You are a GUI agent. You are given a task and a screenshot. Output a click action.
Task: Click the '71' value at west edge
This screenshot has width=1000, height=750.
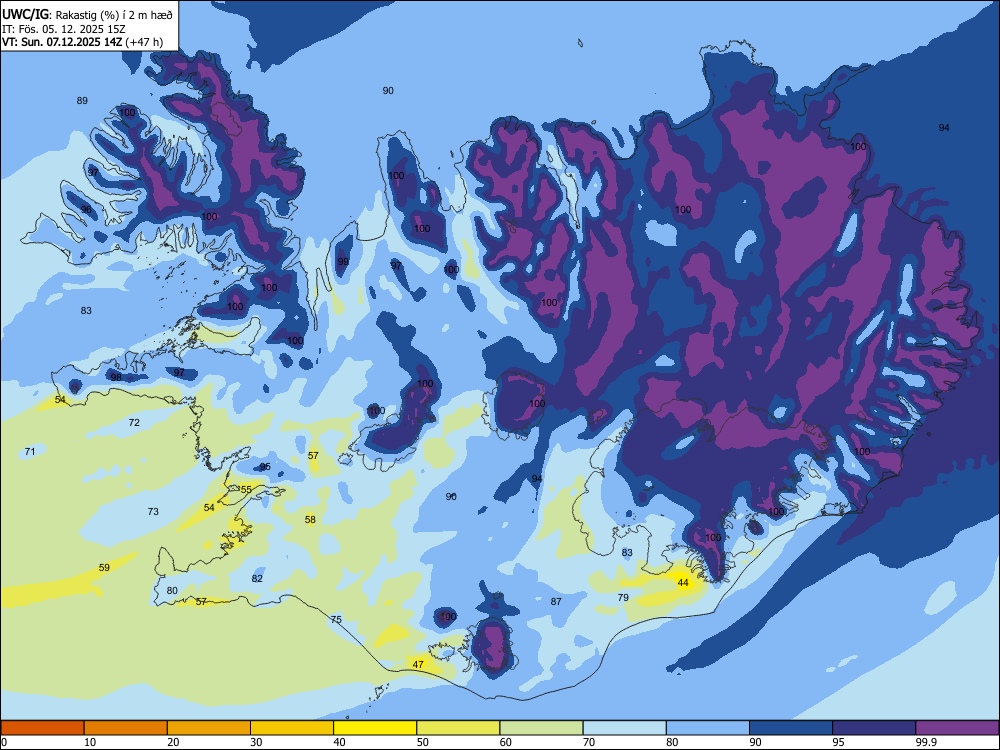point(30,451)
